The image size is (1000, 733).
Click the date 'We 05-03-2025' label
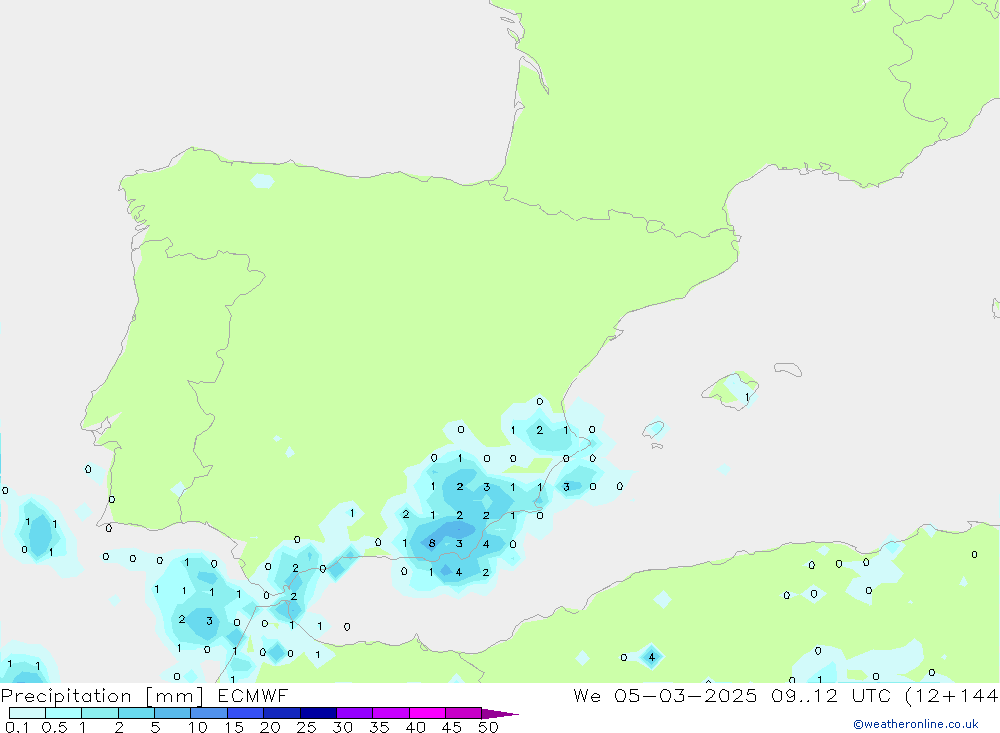[x=665, y=695]
